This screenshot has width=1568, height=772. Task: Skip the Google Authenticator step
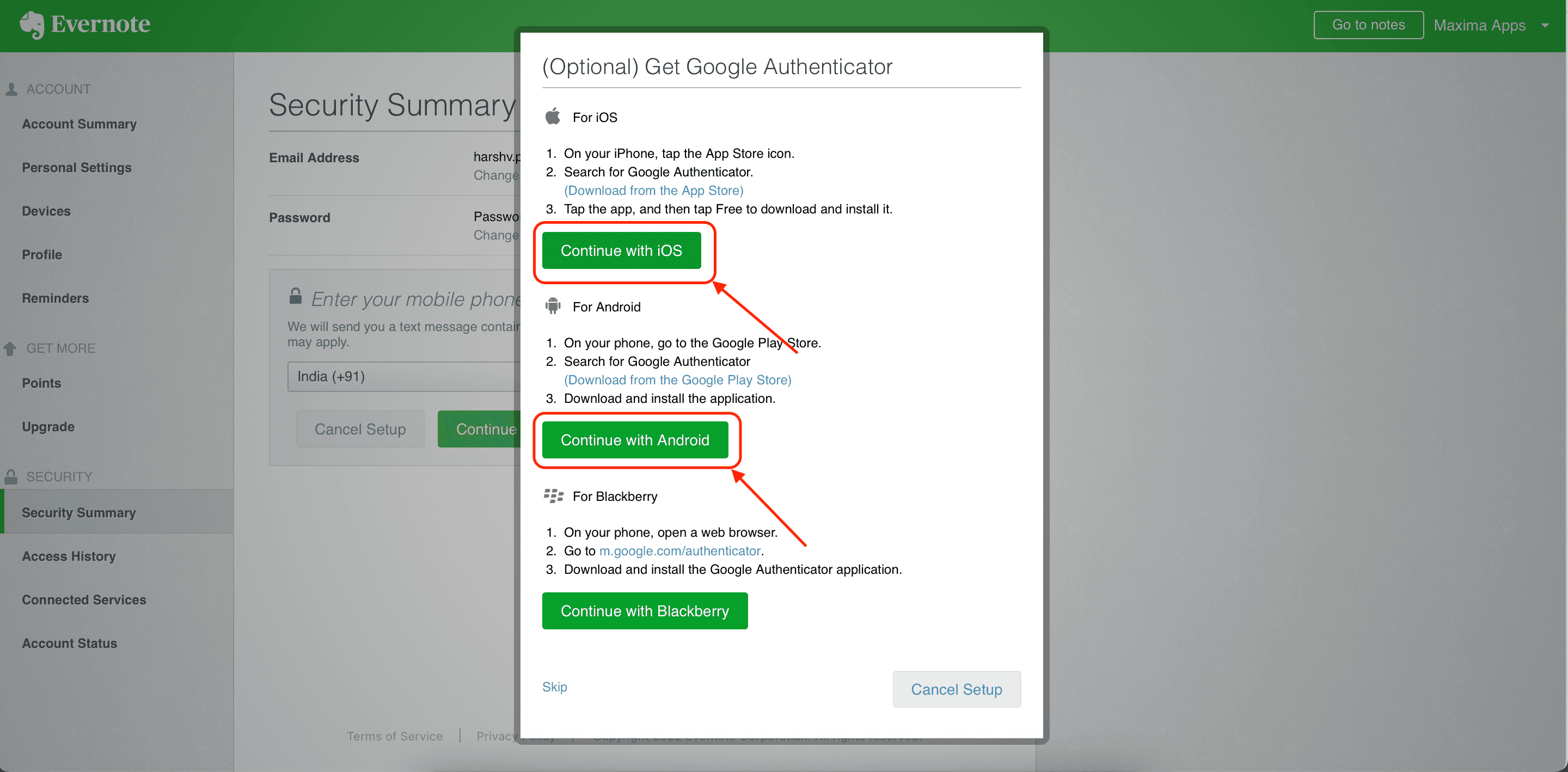point(555,687)
